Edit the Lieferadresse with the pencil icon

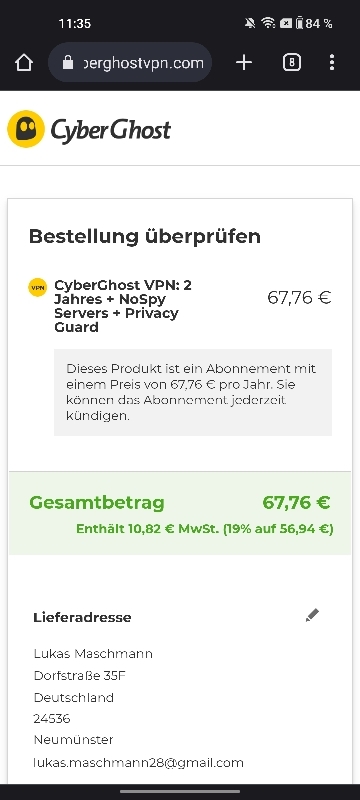[x=312, y=615]
